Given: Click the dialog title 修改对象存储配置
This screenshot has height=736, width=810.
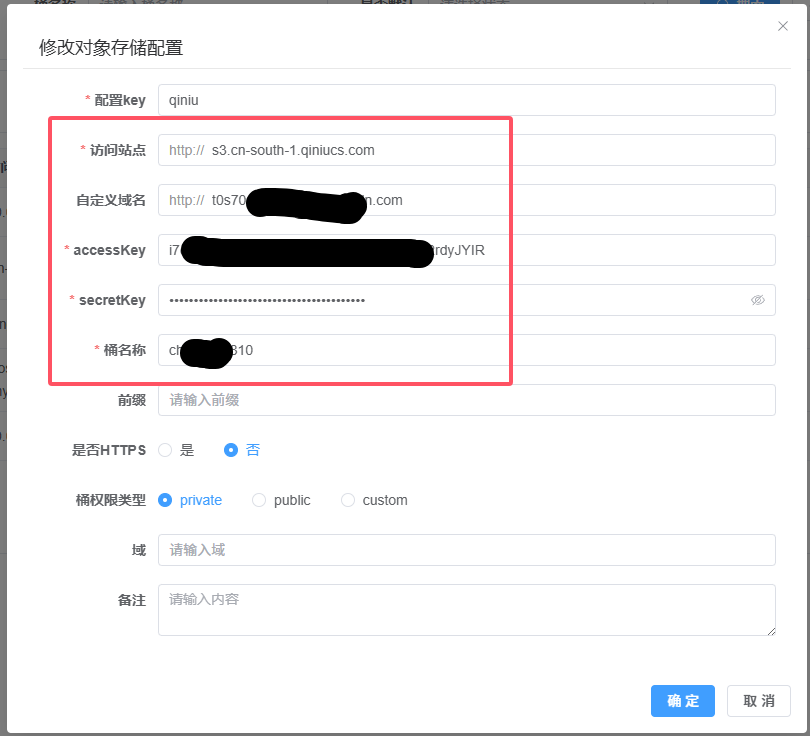Looking at the screenshot, I should (111, 48).
